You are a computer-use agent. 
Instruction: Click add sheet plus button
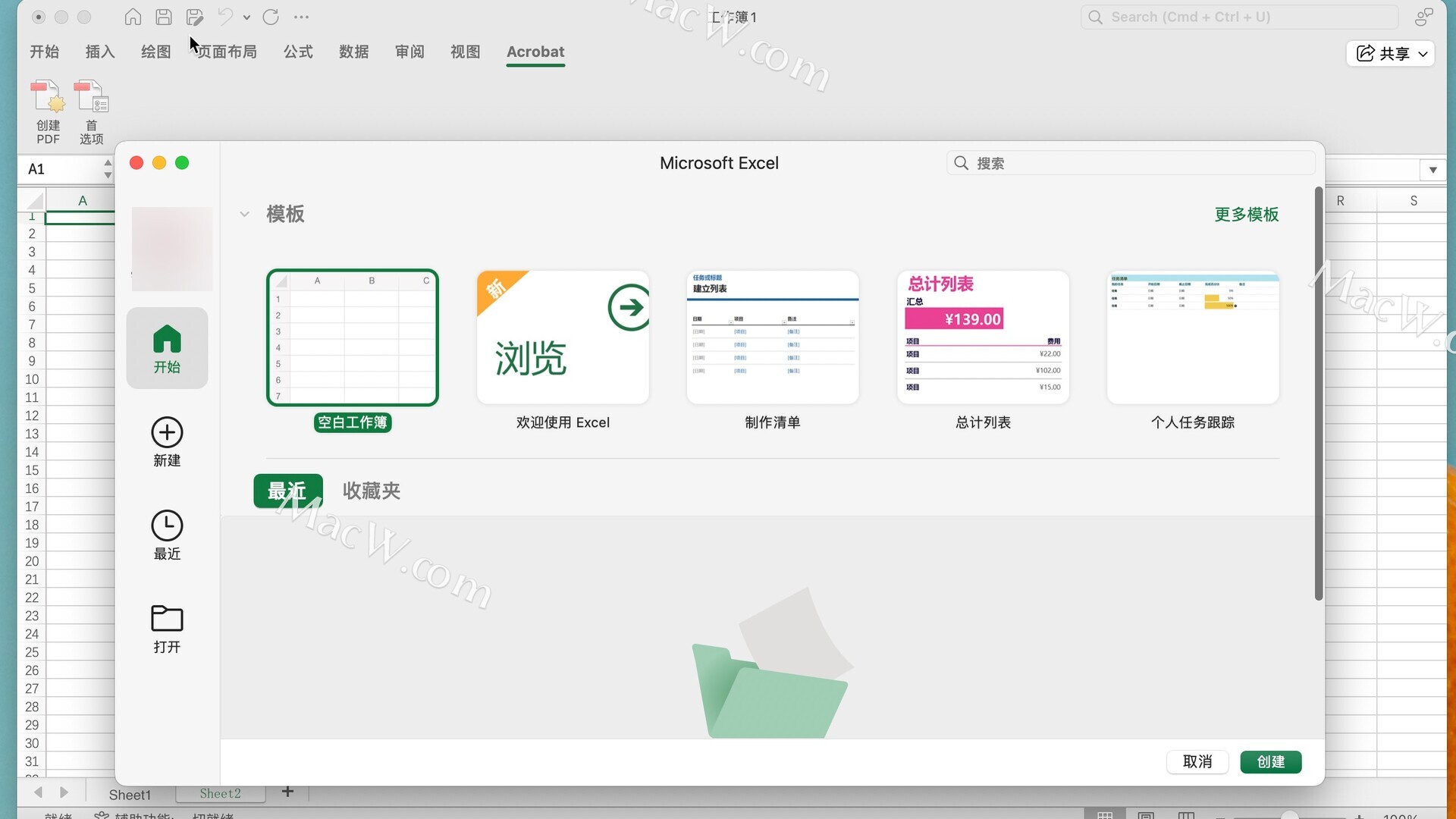point(287,792)
